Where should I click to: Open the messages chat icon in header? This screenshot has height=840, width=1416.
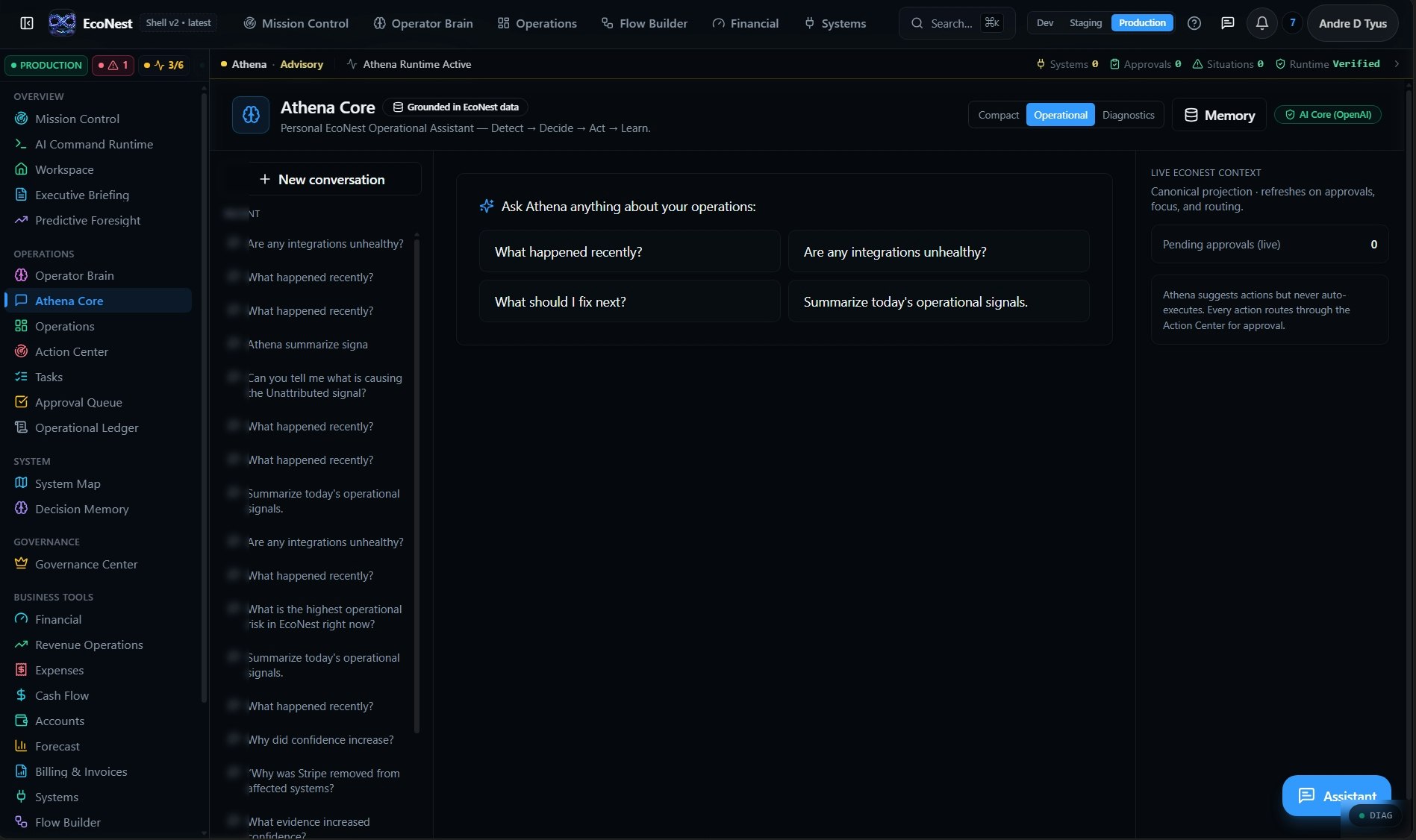click(x=1227, y=23)
